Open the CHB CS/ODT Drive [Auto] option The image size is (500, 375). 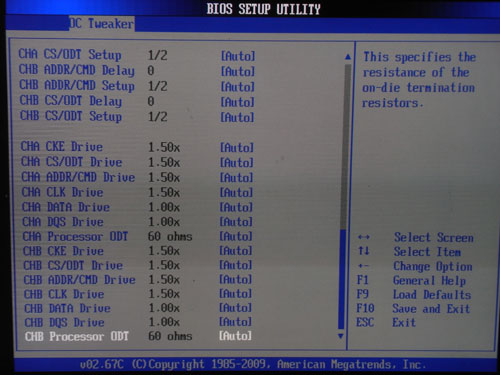coord(236,265)
